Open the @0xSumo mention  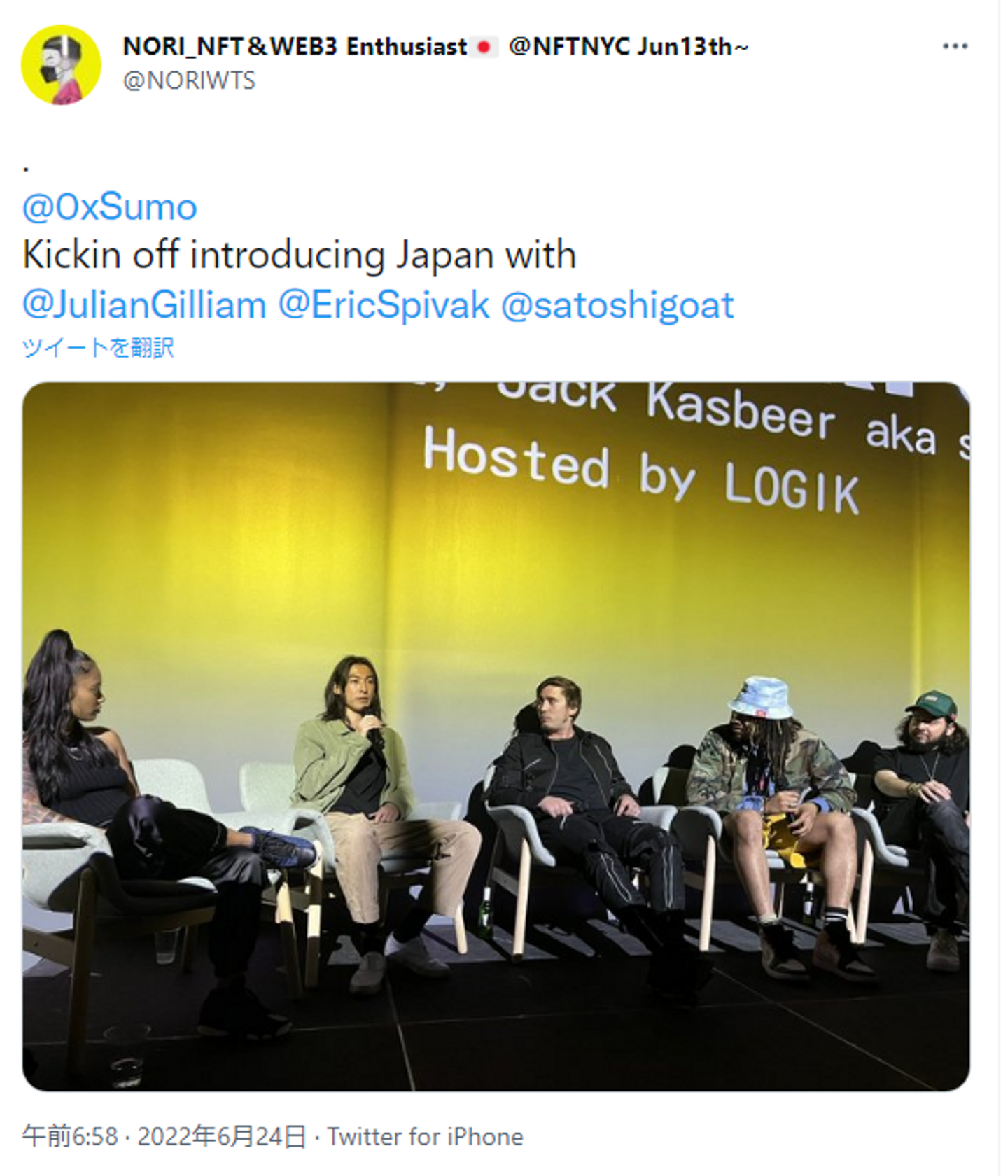click(109, 207)
